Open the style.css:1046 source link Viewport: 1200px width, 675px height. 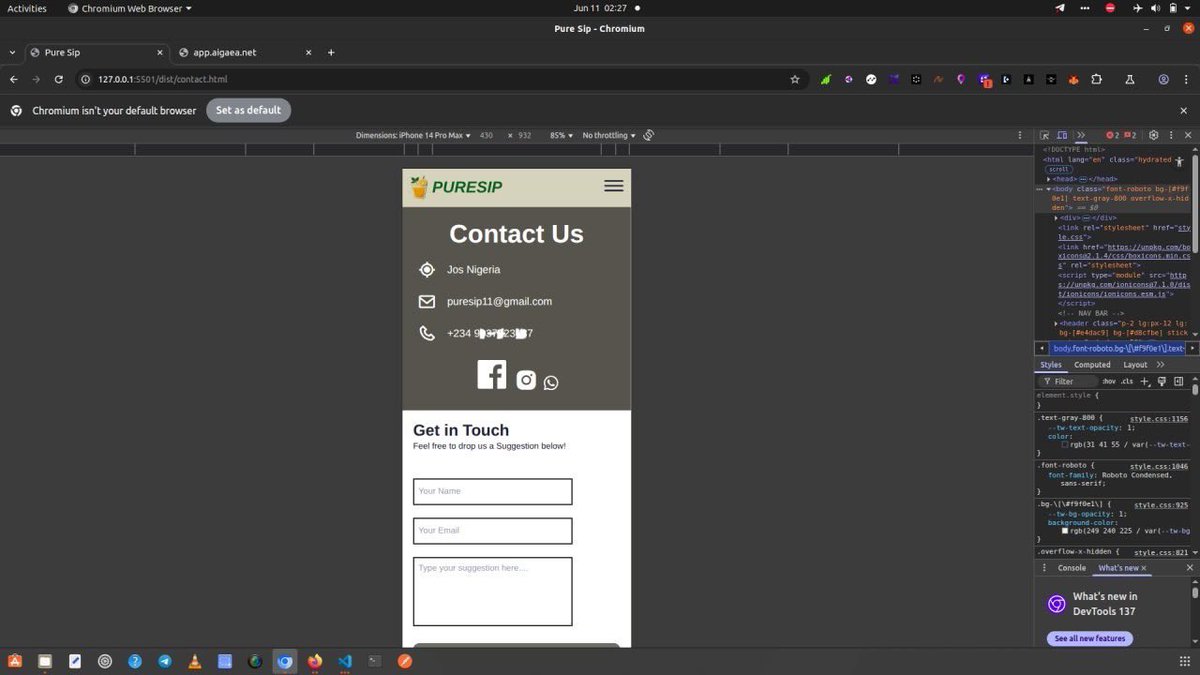pyautogui.click(x=1159, y=466)
